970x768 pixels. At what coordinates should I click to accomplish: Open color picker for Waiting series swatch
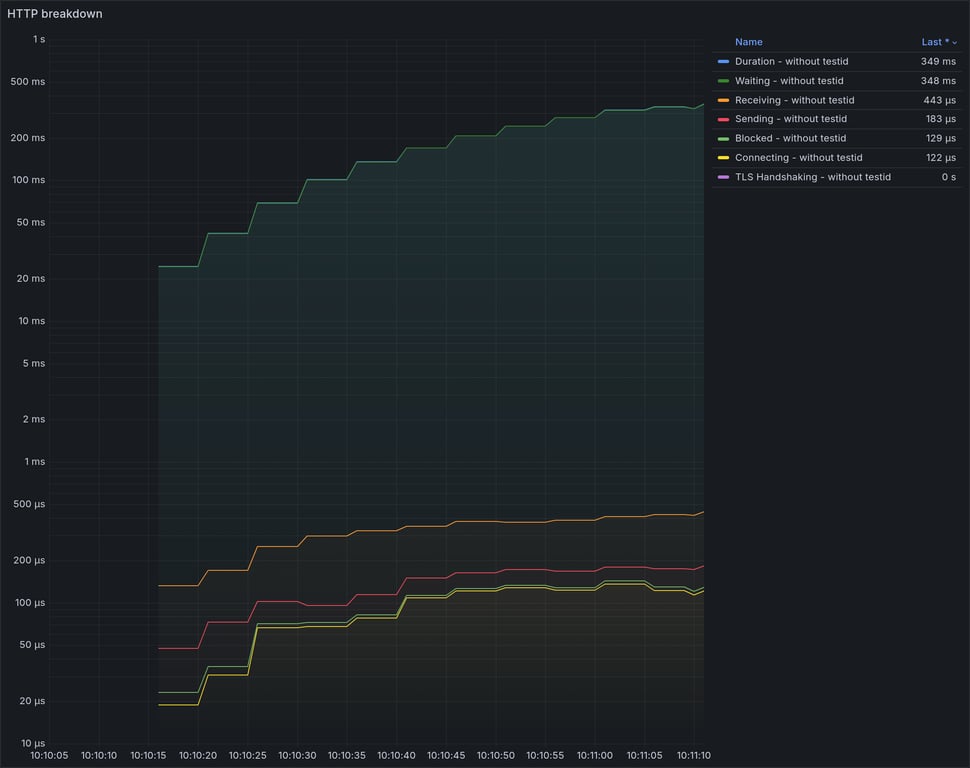coord(723,81)
